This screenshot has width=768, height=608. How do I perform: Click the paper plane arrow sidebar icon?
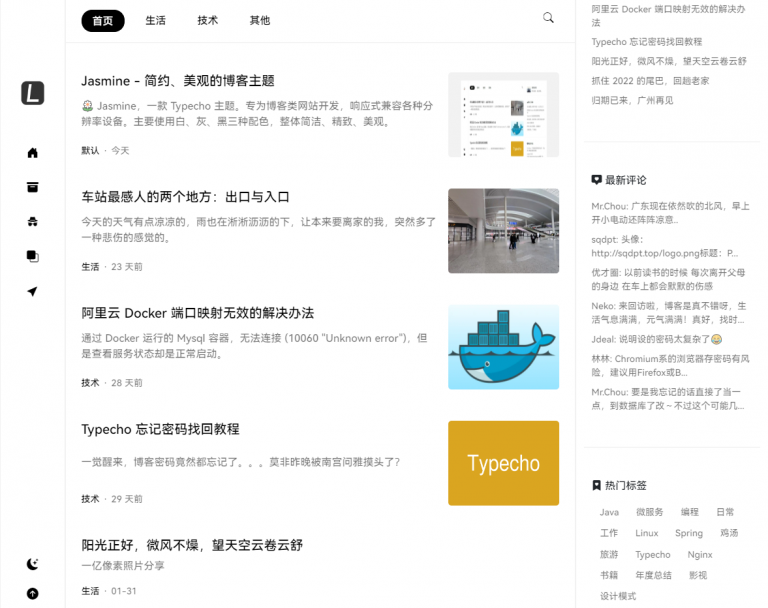(32, 291)
